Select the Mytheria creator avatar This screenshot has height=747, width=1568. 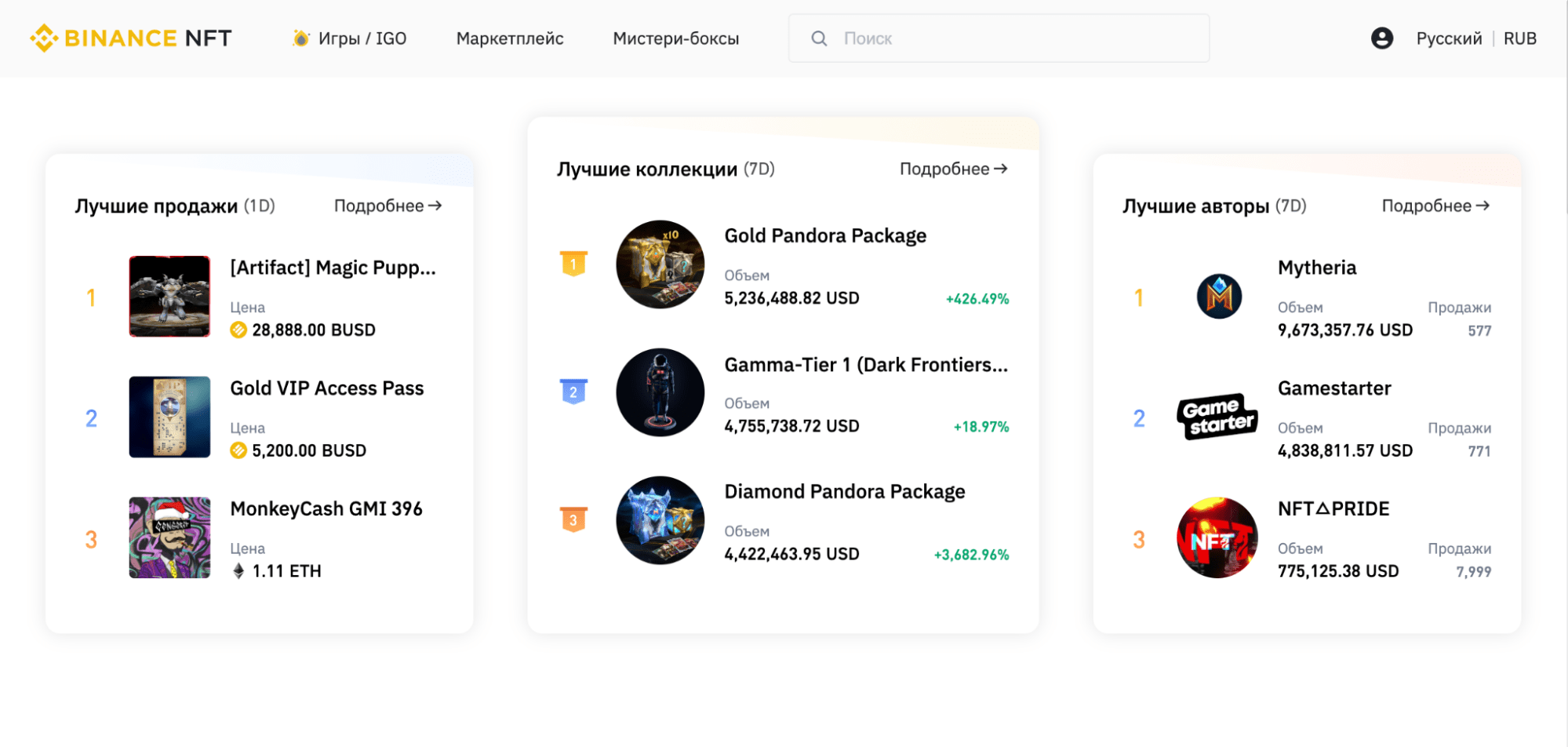point(1217,296)
